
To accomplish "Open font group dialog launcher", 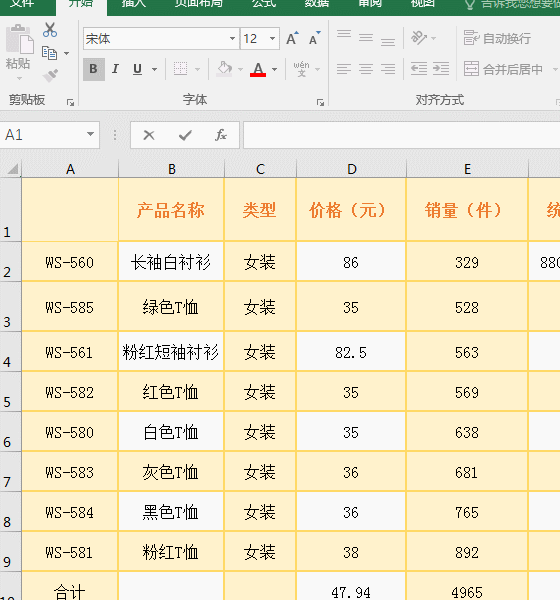I will 320,102.
